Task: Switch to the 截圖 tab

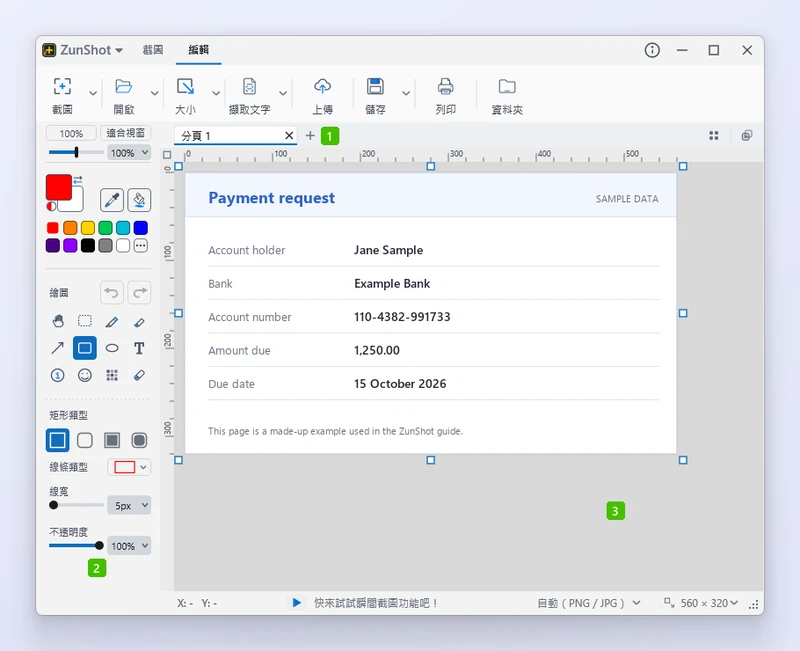Action: coord(153,49)
